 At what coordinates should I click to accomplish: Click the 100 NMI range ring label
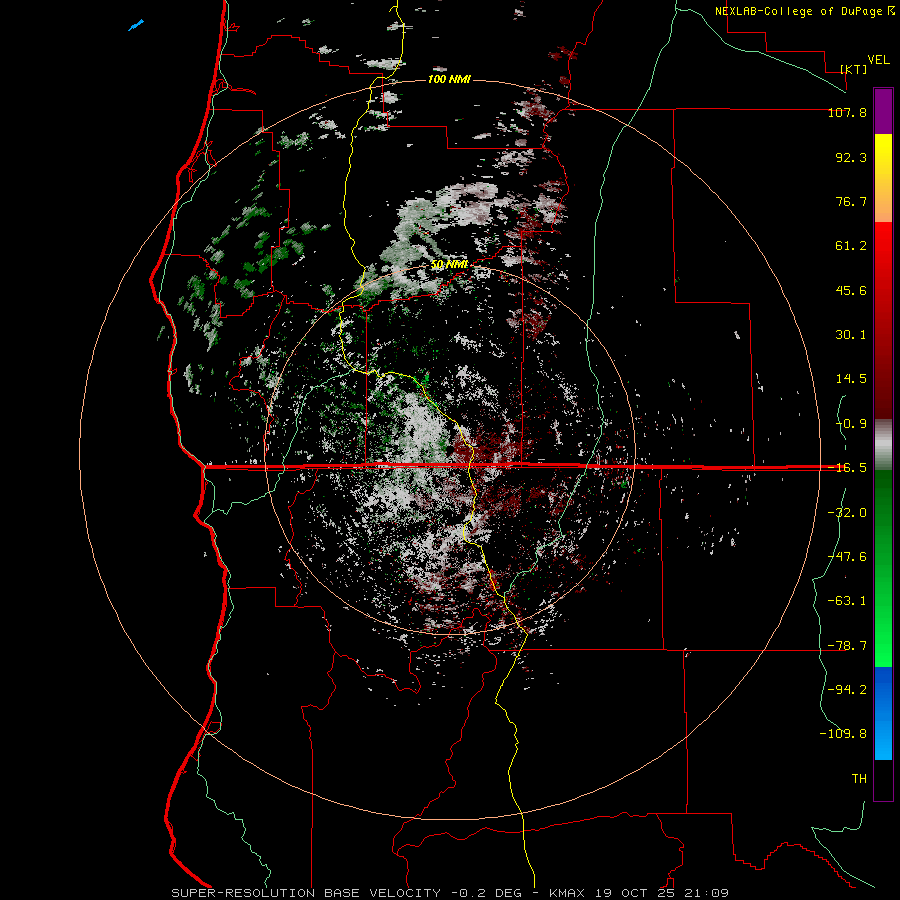pos(449,79)
